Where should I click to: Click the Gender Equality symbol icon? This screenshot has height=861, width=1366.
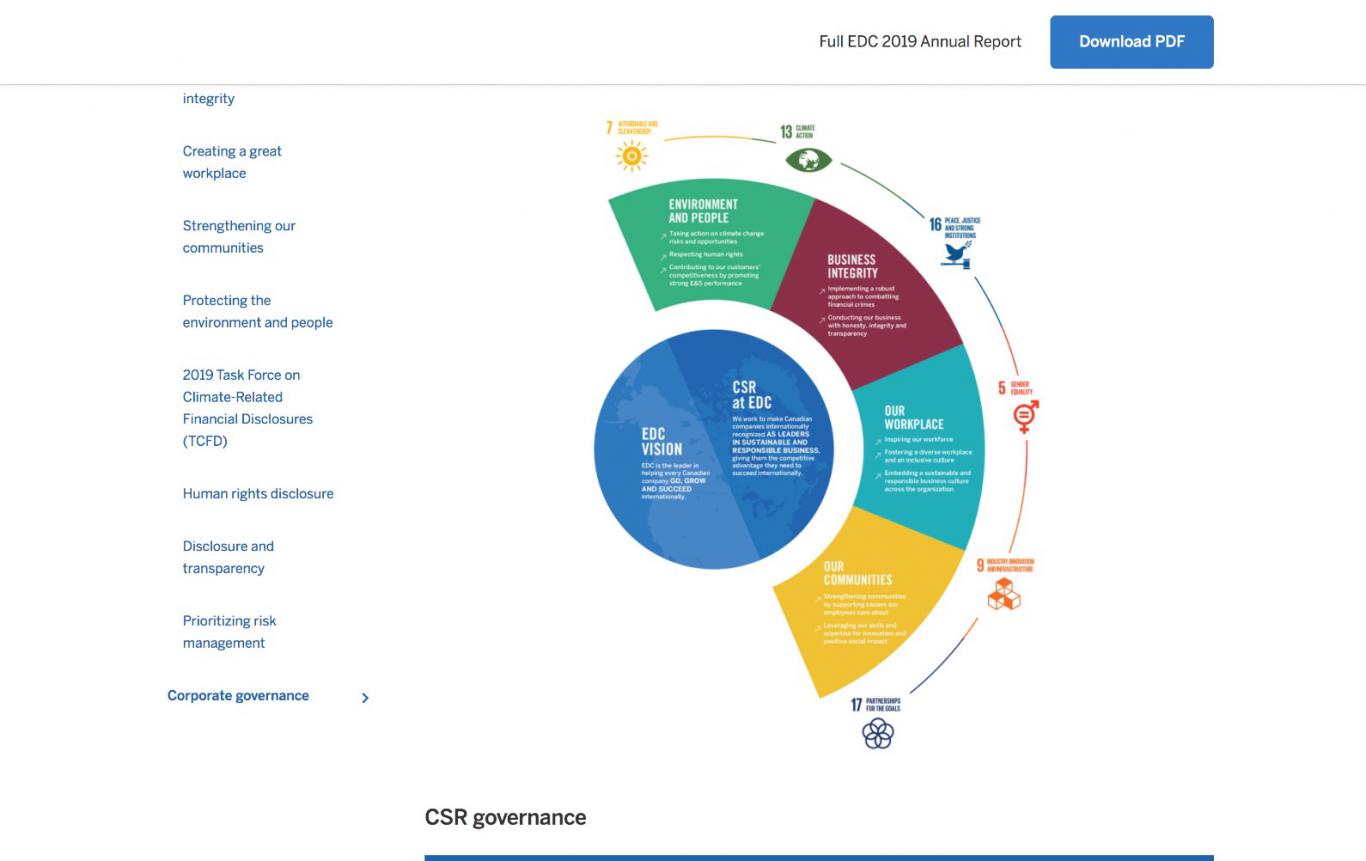(1026, 416)
